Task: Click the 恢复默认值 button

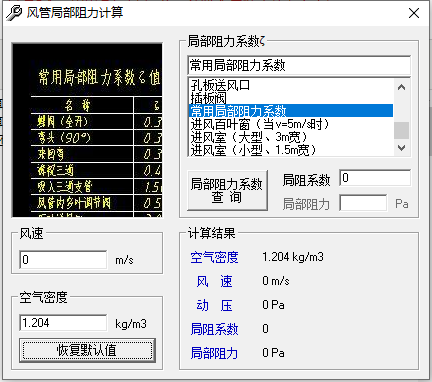Action: 87,350
